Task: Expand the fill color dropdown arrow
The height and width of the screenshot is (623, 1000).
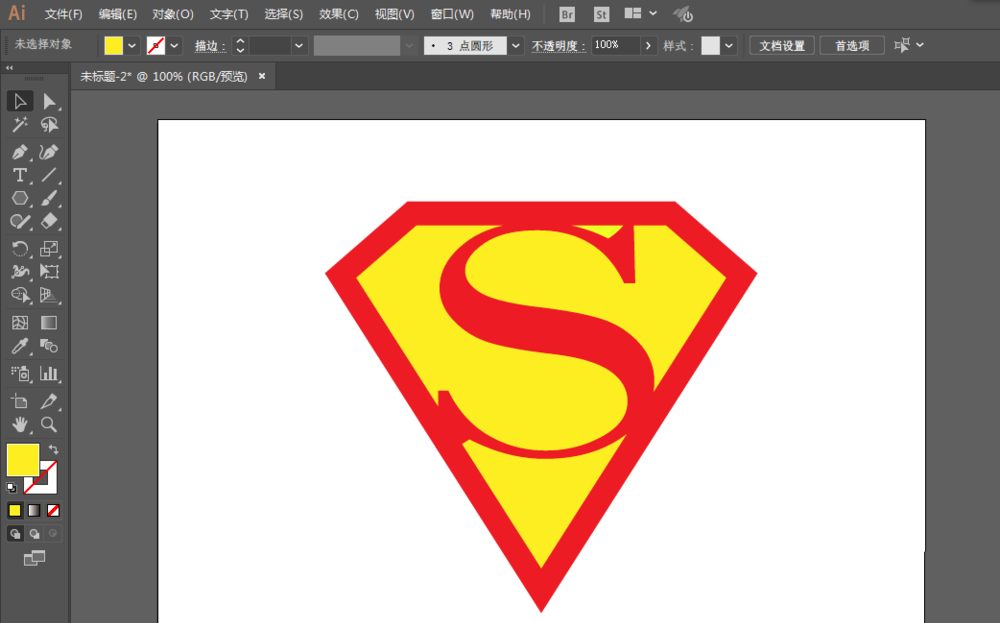Action: pyautogui.click(x=131, y=45)
